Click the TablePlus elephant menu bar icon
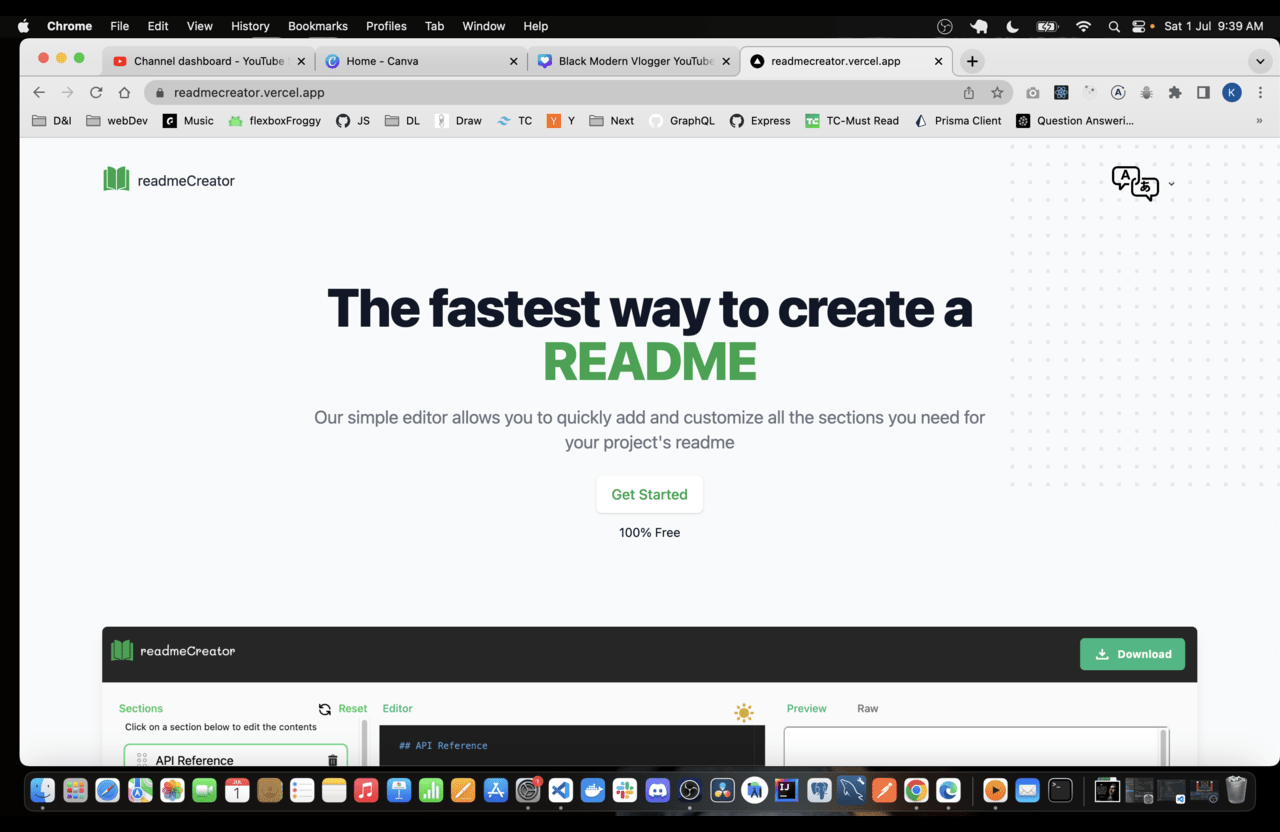The width and height of the screenshot is (1280, 832). point(979,26)
